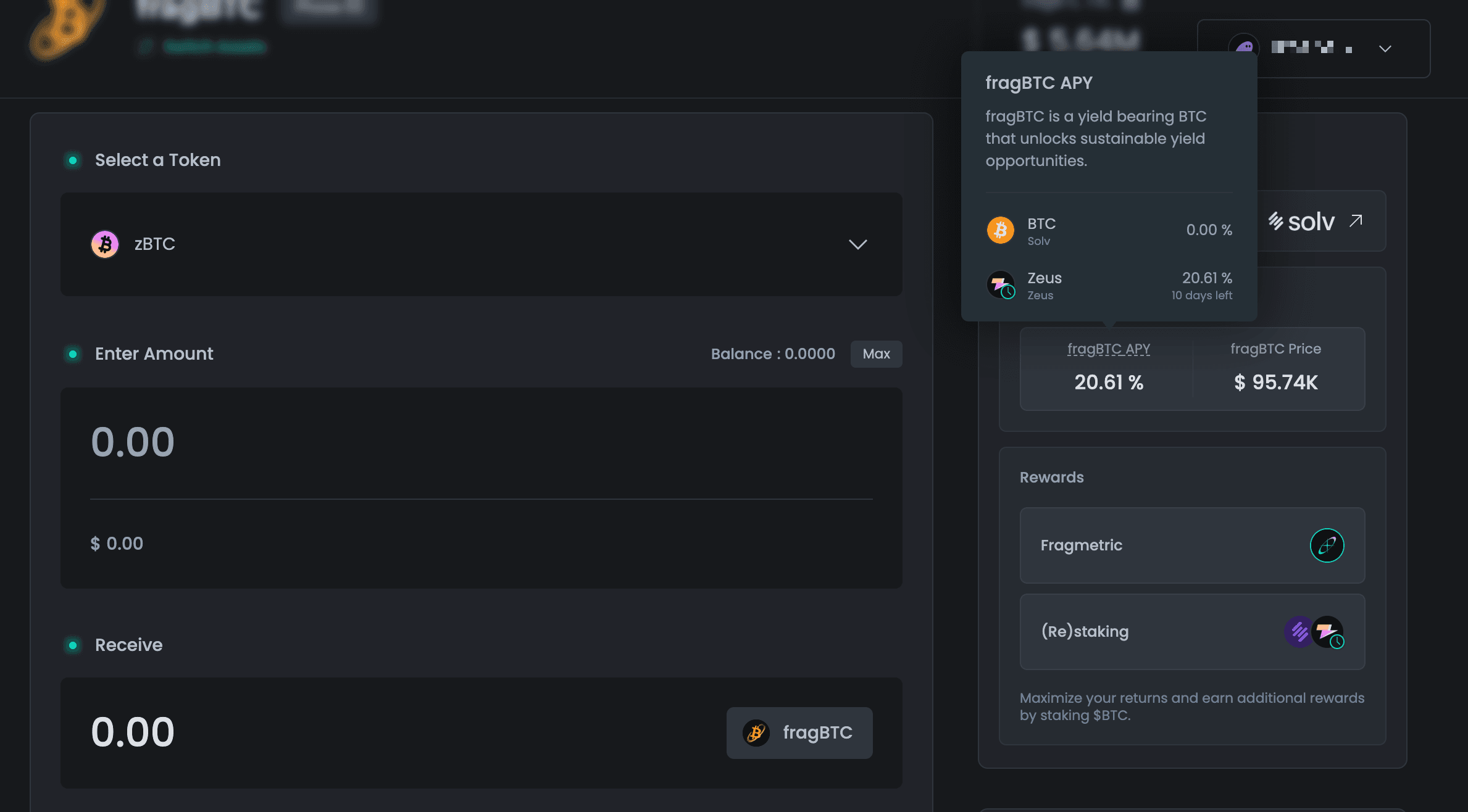Click the 0.00 % BTC Solv rate
Screen dimensions: 1468x812
1209,230
